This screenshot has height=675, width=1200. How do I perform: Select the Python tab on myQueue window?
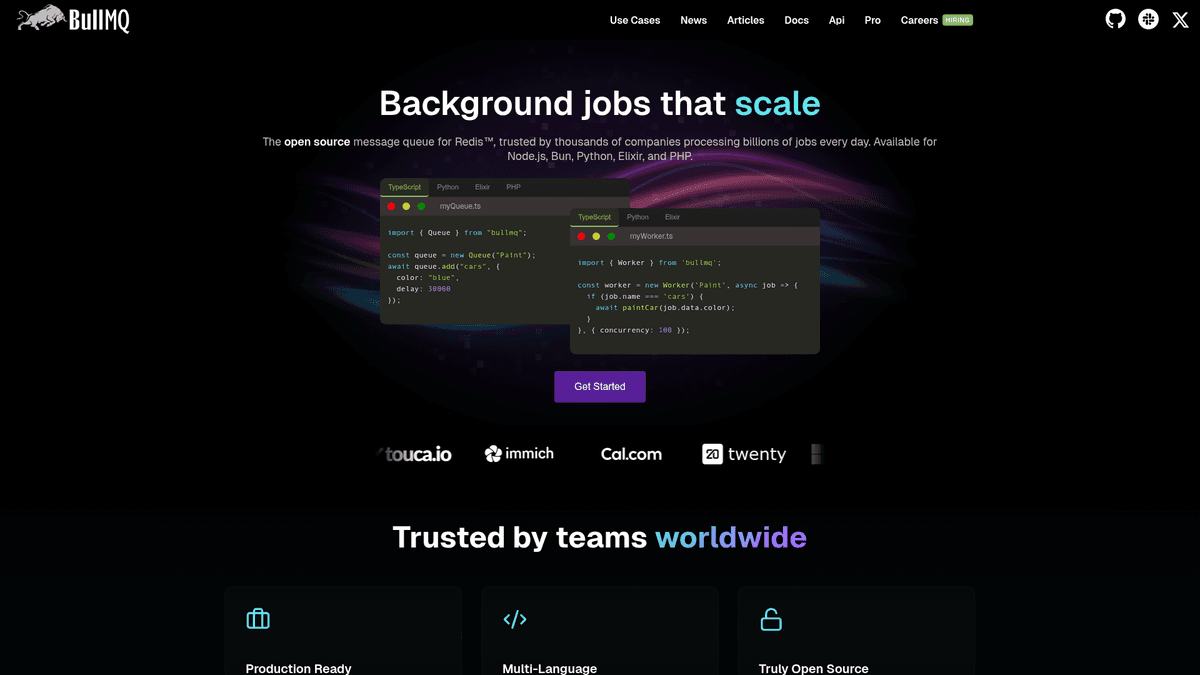click(447, 187)
